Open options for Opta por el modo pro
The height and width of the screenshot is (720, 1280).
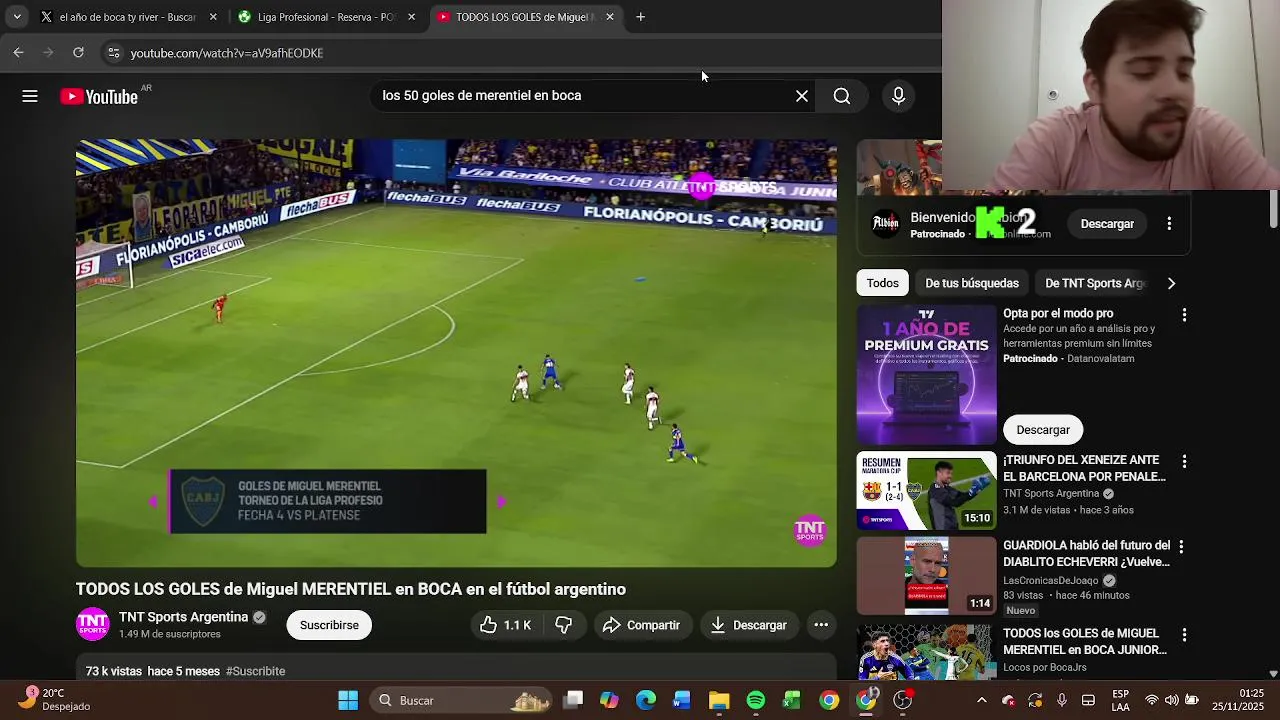[1184, 315]
